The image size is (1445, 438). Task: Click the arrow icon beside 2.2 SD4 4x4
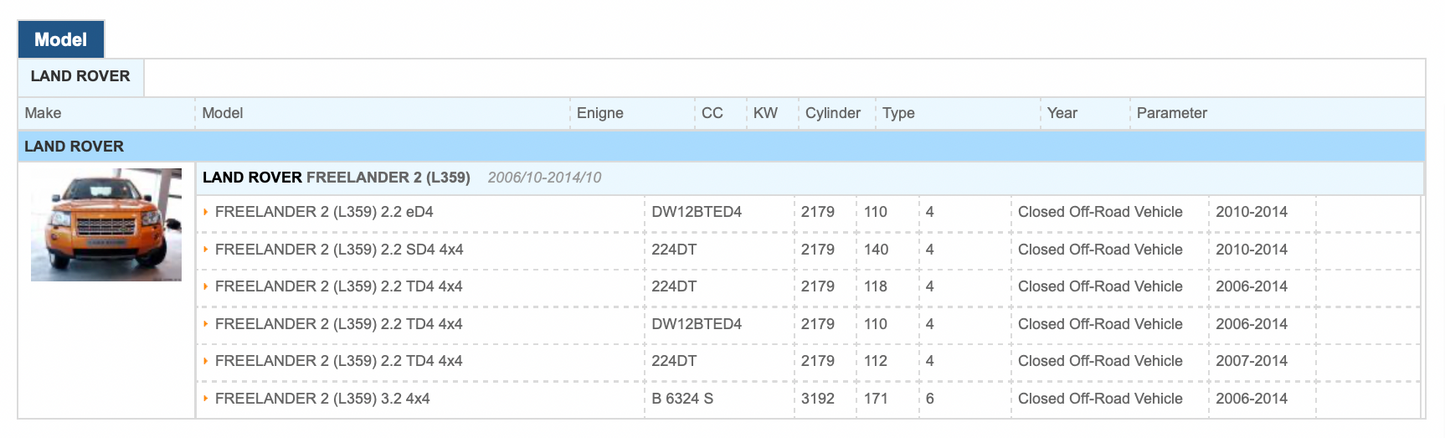coord(206,249)
